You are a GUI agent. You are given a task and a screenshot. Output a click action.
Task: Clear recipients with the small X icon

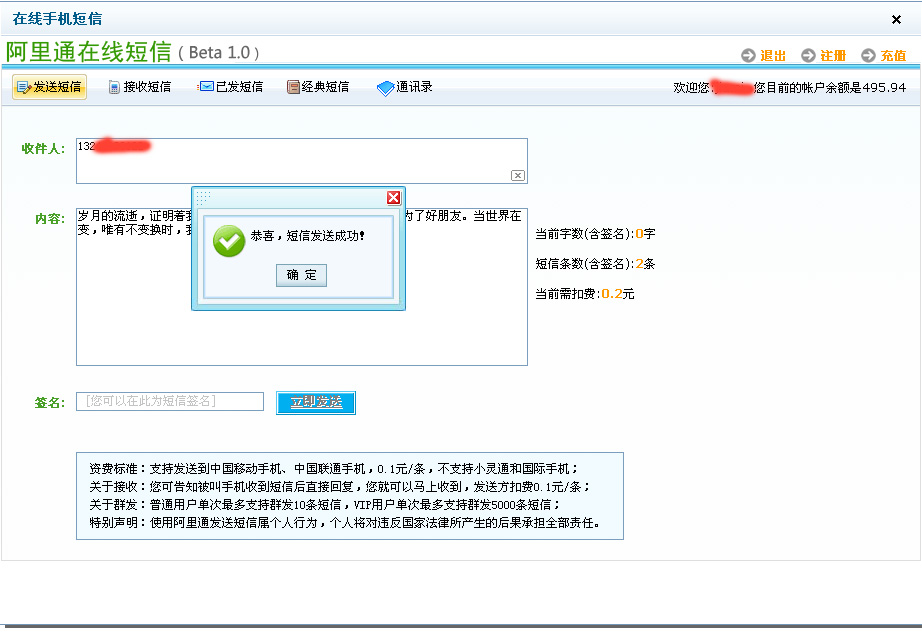point(517,175)
